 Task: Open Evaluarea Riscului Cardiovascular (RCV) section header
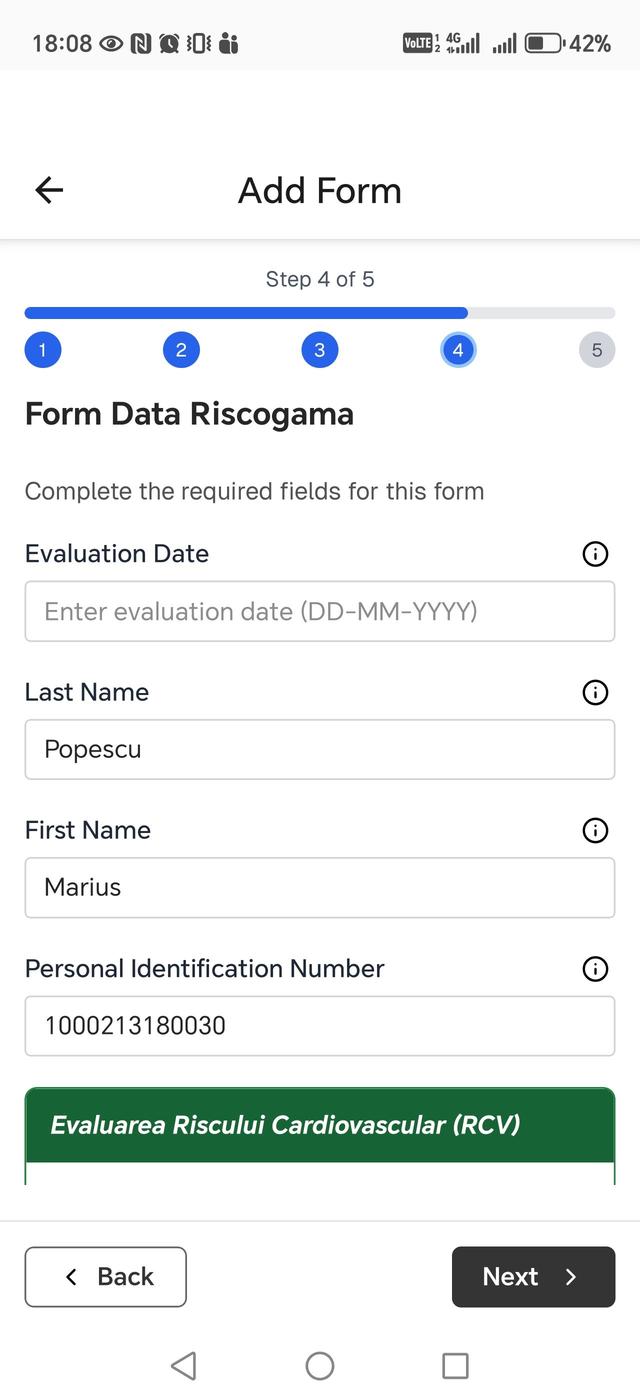click(x=320, y=1125)
